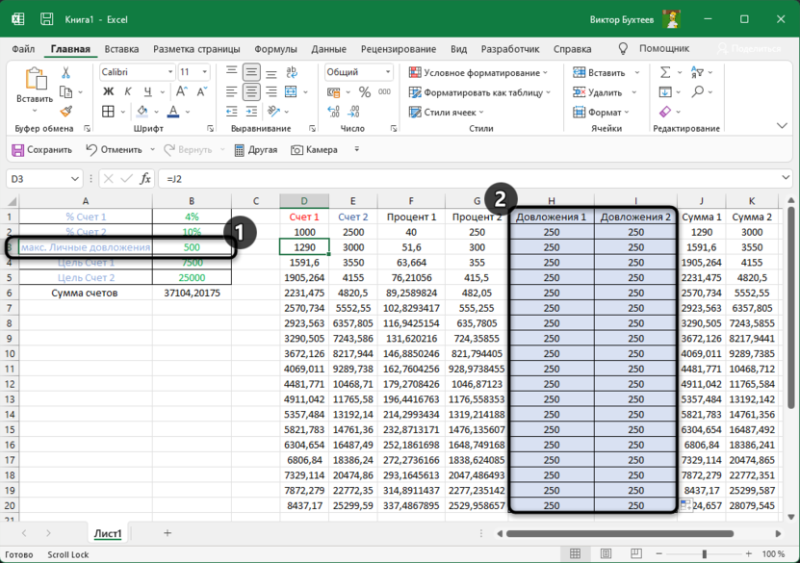Click the Font Color A icon

point(173,111)
